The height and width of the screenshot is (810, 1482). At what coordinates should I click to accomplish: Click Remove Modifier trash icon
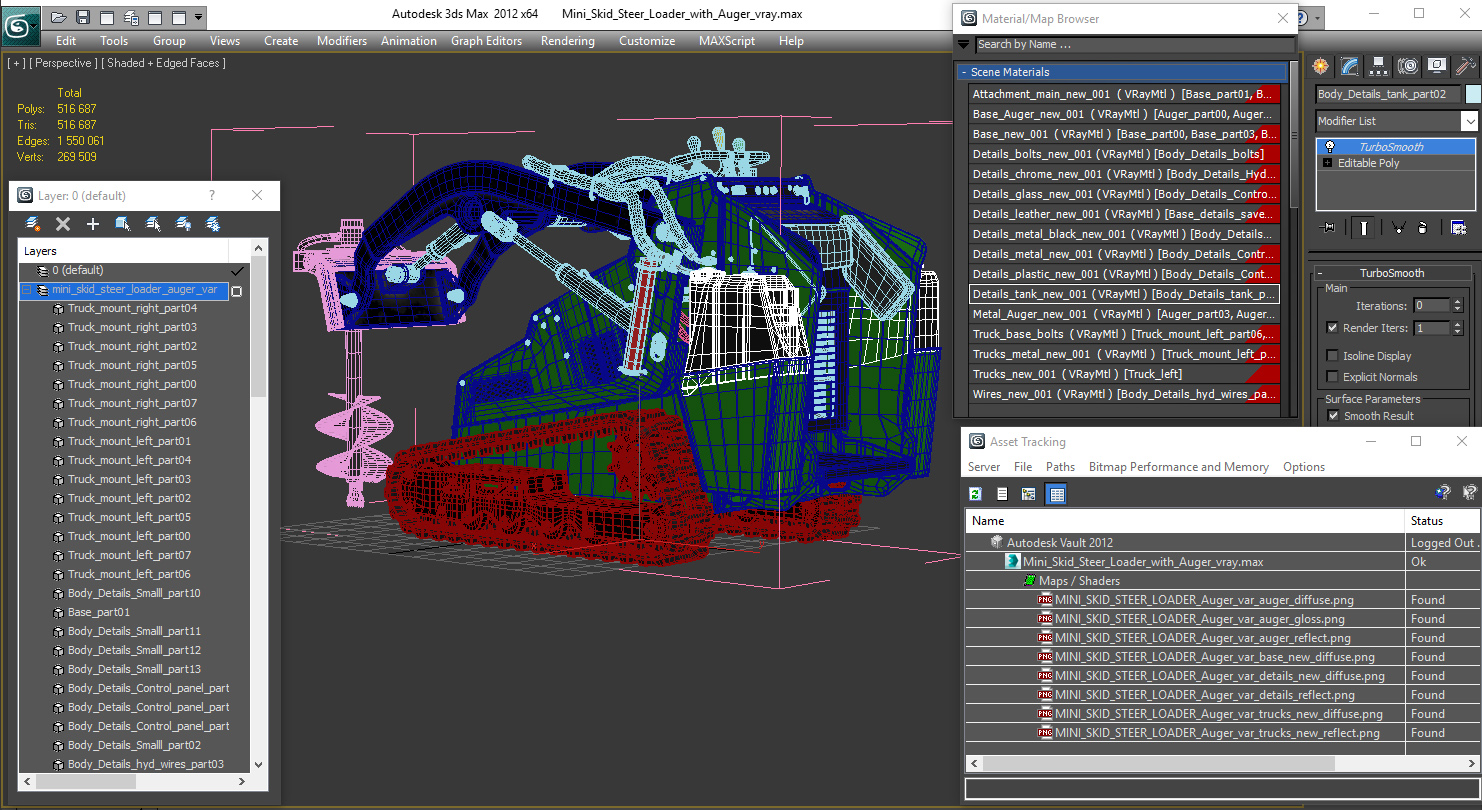click(x=1423, y=228)
